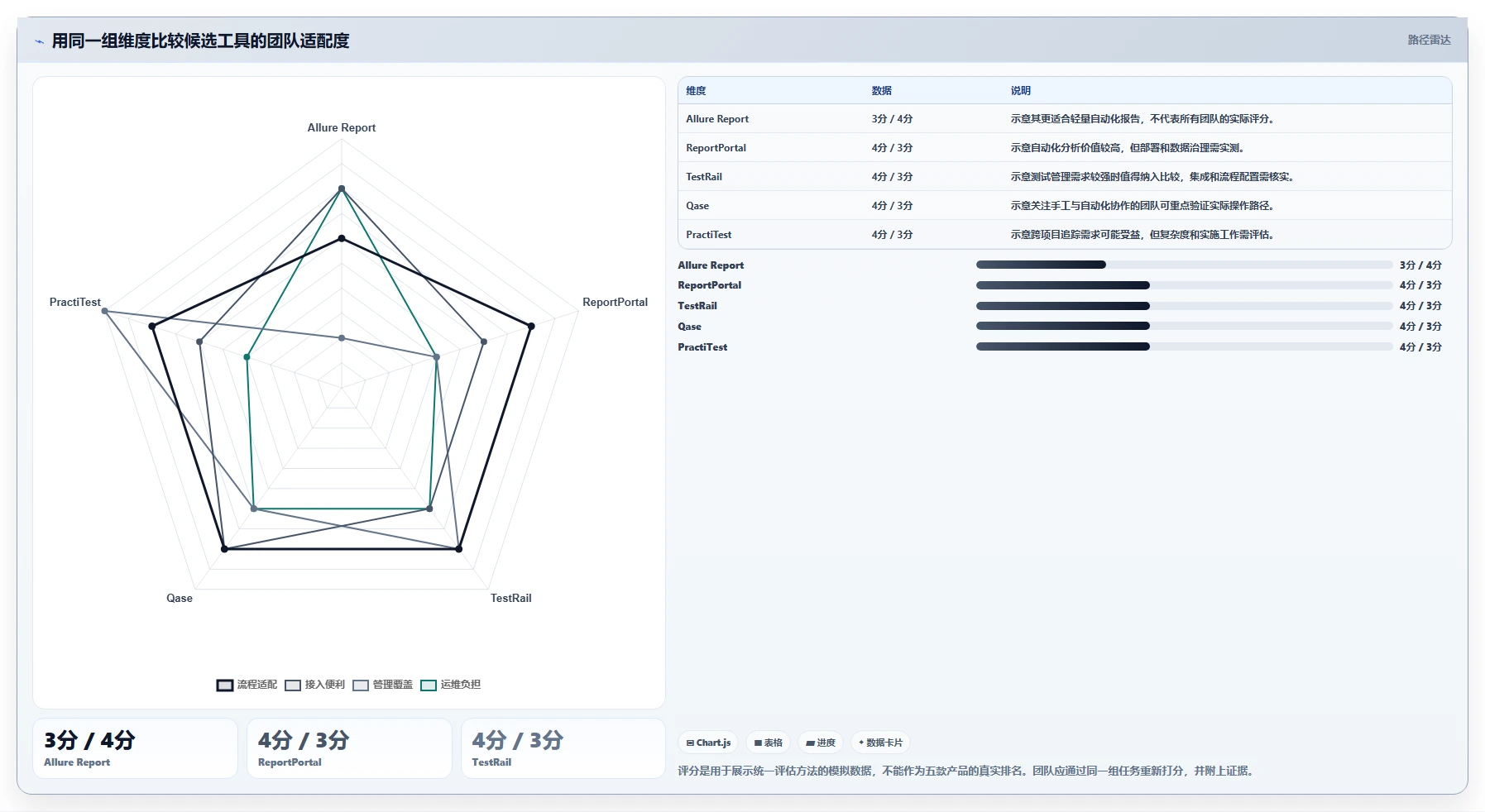
Task: Click the note 示意跨项目追踪需求可能受益
Action: (1144, 235)
